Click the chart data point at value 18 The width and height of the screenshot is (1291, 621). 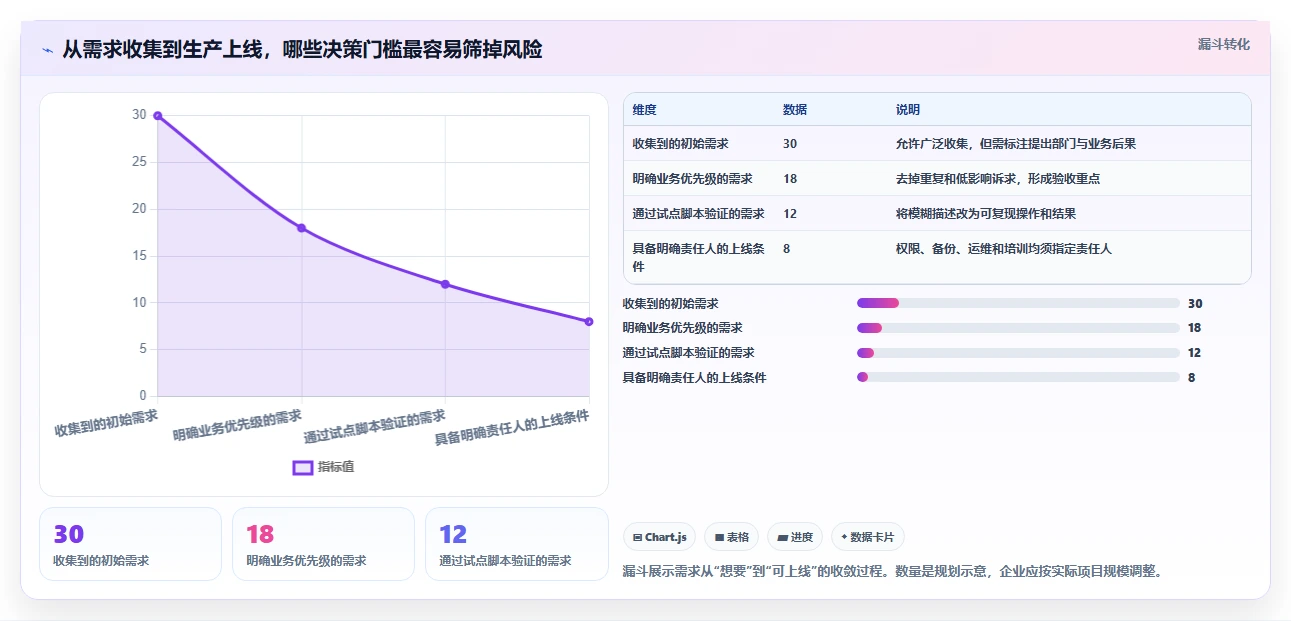click(x=301, y=228)
